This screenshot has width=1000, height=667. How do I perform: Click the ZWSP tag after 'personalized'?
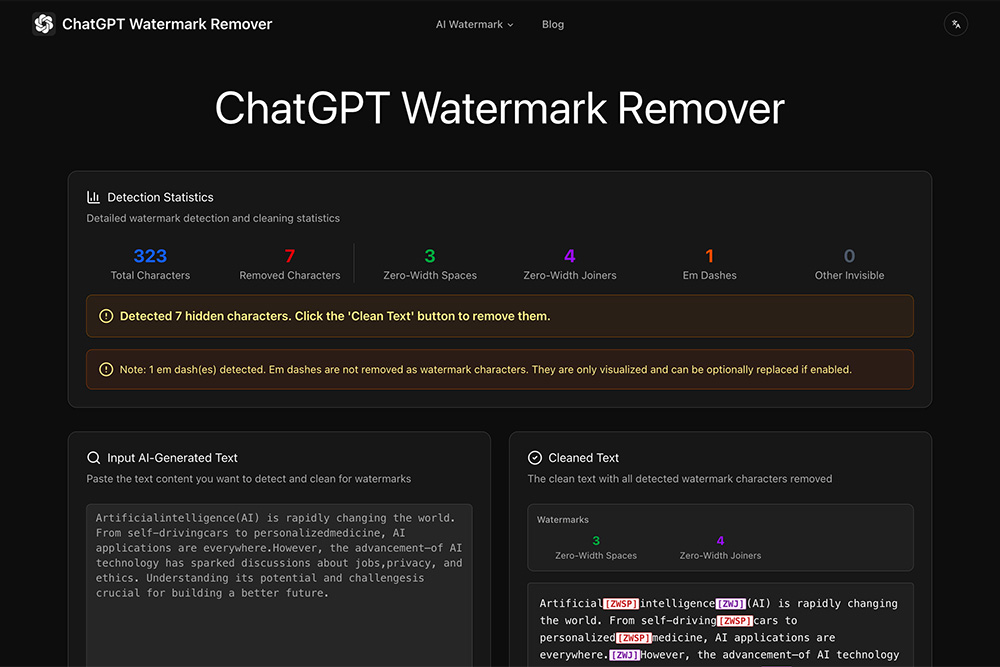(x=633, y=638)
